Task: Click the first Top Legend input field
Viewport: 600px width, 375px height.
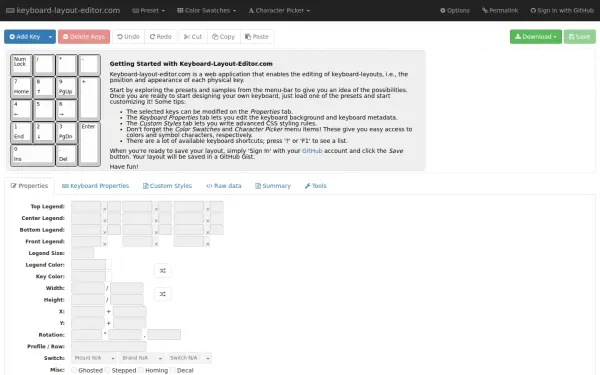Action: pyautogui.click(x=86, y=207)
